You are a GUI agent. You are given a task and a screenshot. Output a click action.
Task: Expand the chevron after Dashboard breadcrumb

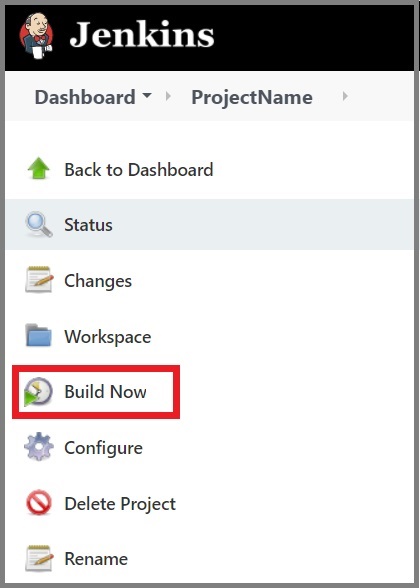point(168,97)
